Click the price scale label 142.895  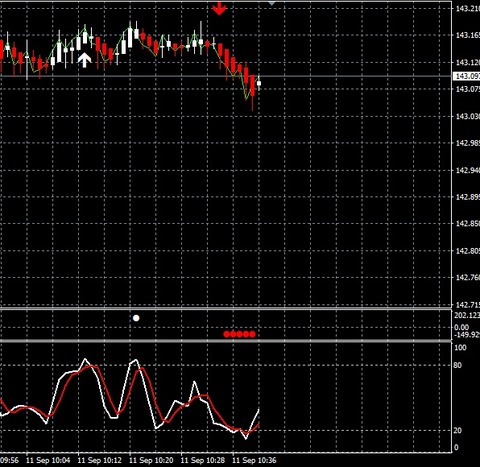(x=467, y=197)
